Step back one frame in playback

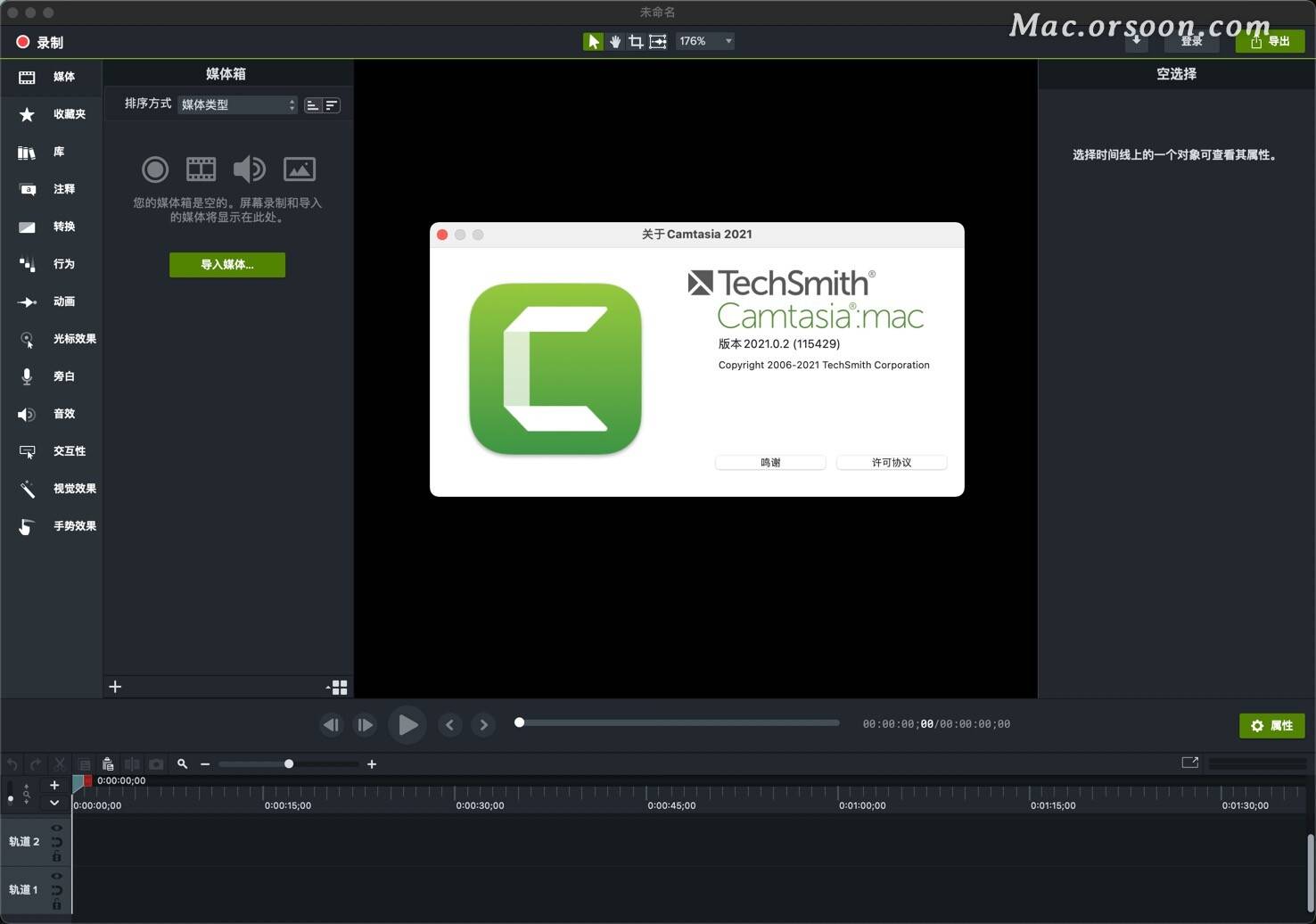[x=332, y=725]
